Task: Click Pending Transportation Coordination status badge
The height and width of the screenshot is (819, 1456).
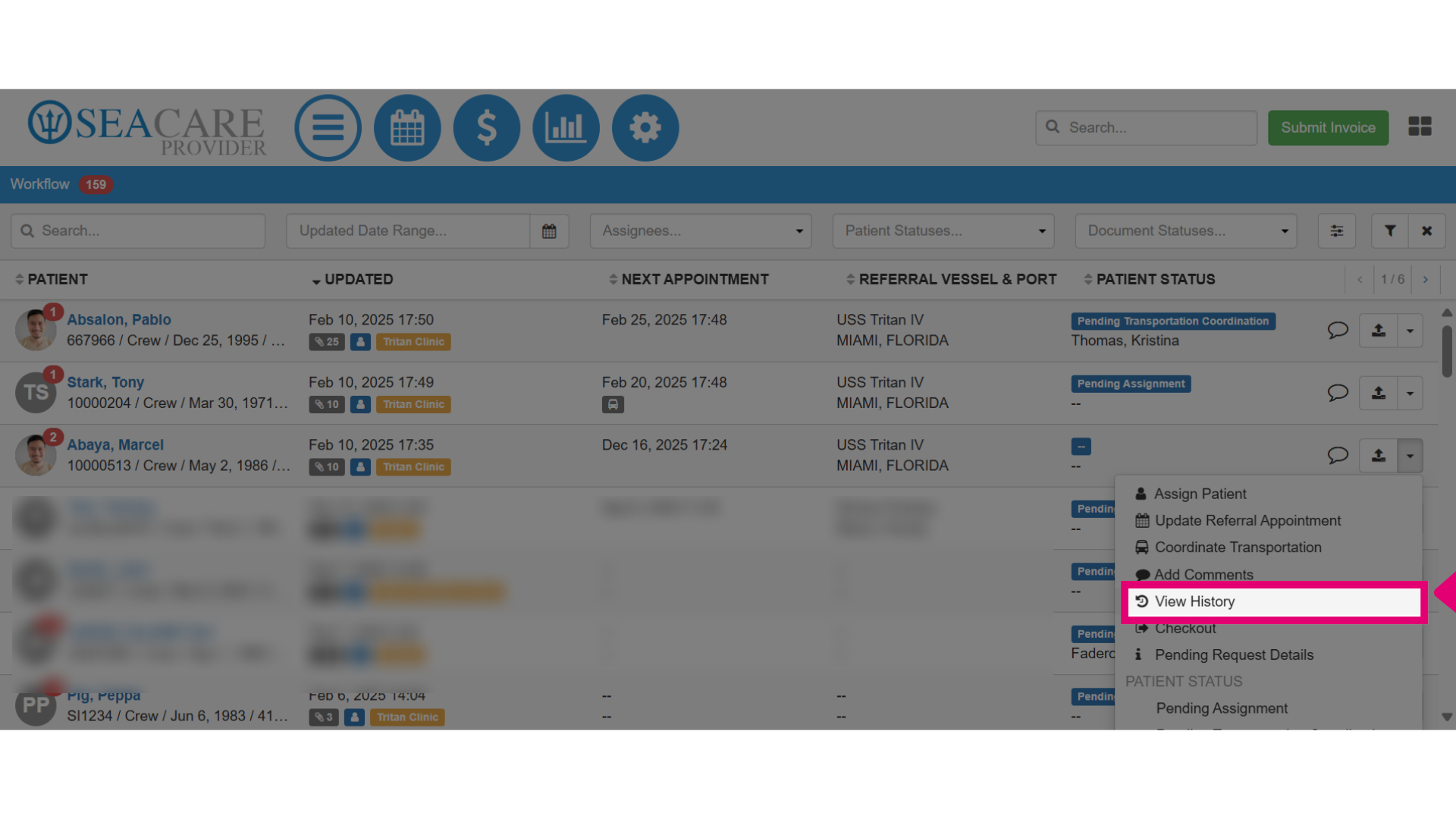Action: click(1173, 322)
